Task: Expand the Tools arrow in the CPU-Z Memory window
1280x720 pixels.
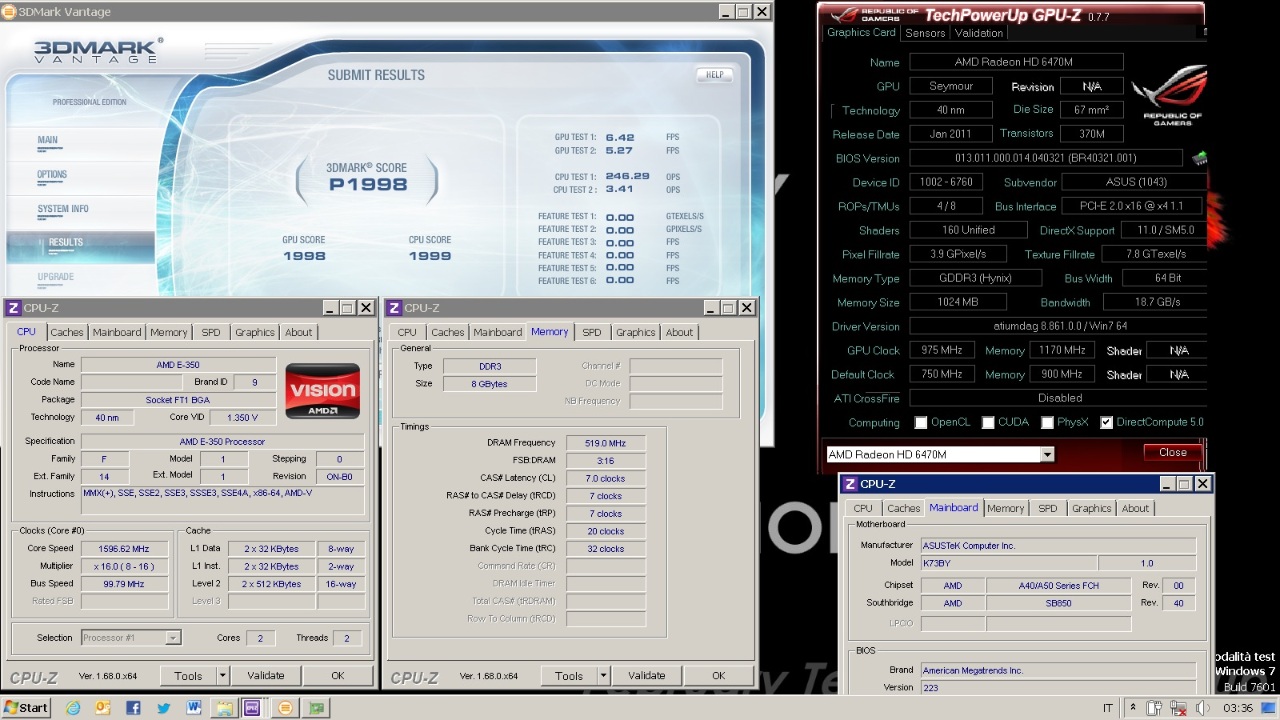Action: coord(604,676)
